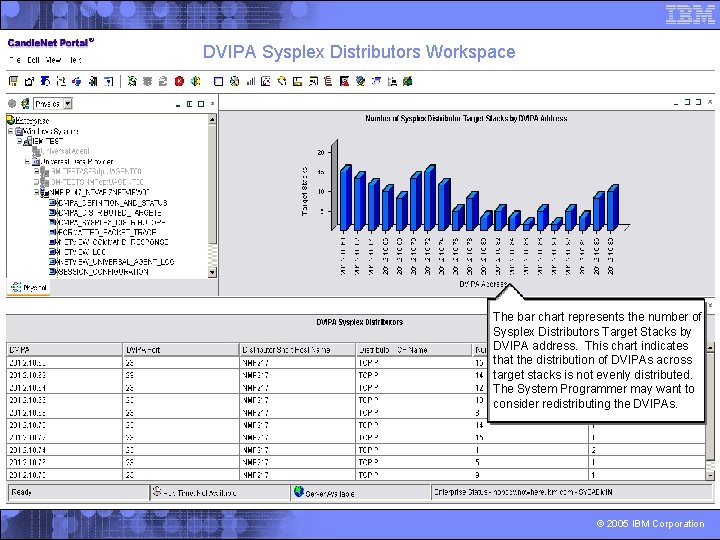Image resolution: width=720 pixels, height=540 pixels.
Task: Open the Help menu
Action: click(x=75, y=60)
